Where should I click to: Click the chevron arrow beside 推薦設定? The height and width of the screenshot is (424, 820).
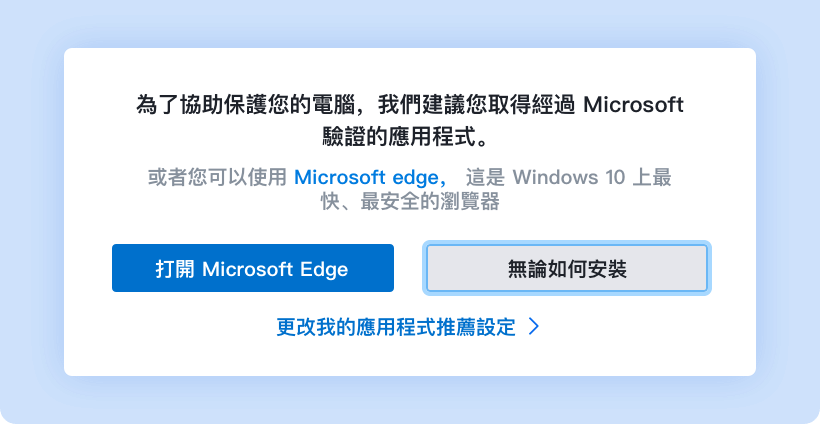tap(534, 327)
